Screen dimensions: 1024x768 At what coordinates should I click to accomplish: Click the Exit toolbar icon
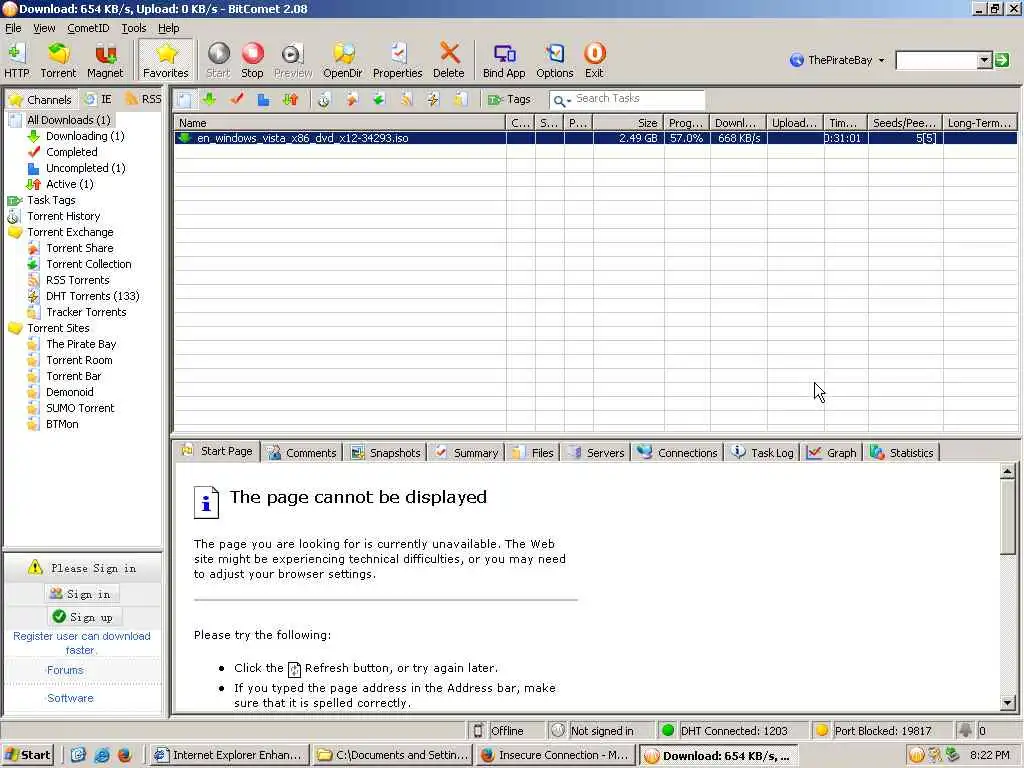coord(594,60)
